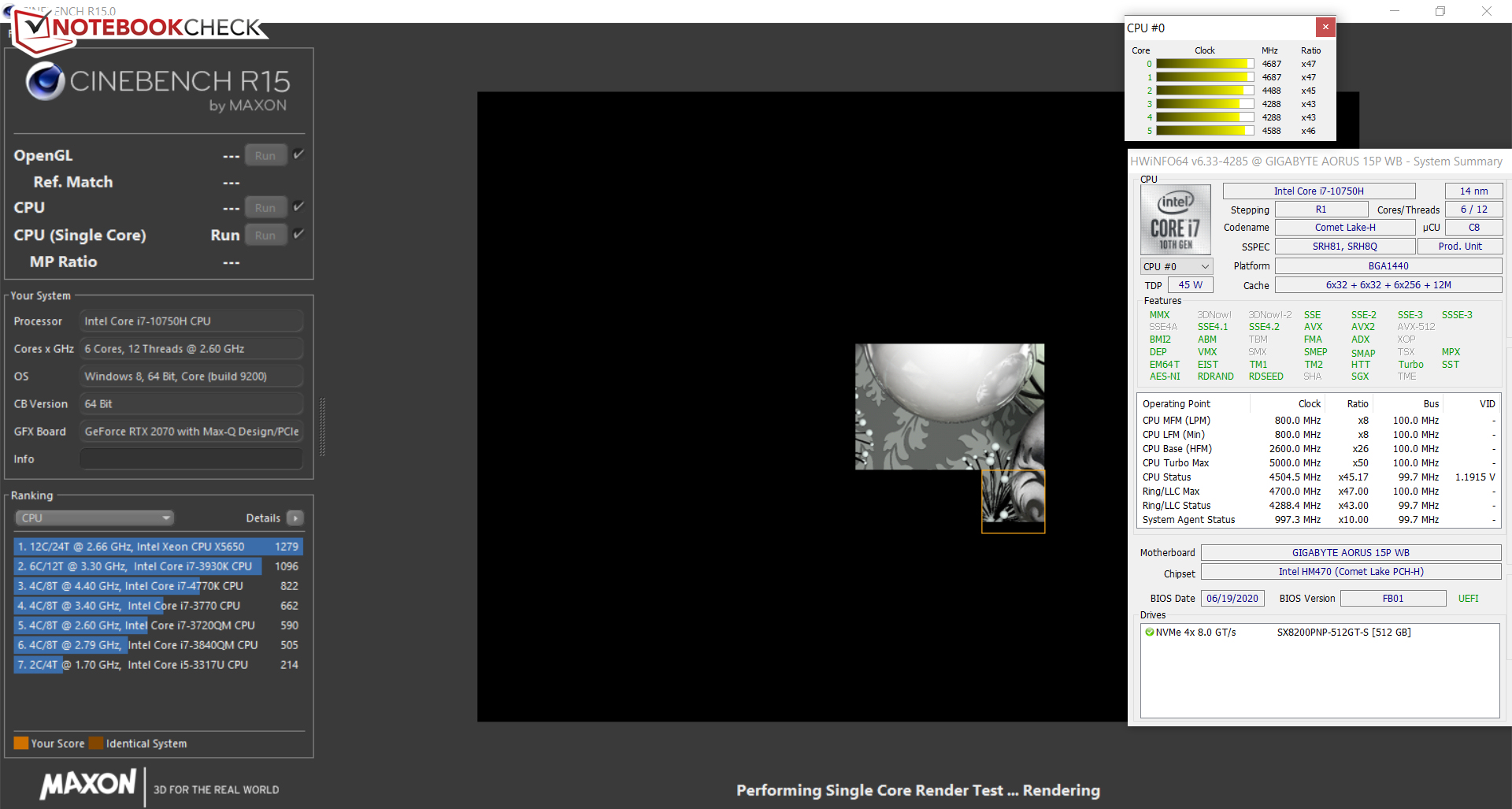Click the System Agent Status row

[1319, 519]
